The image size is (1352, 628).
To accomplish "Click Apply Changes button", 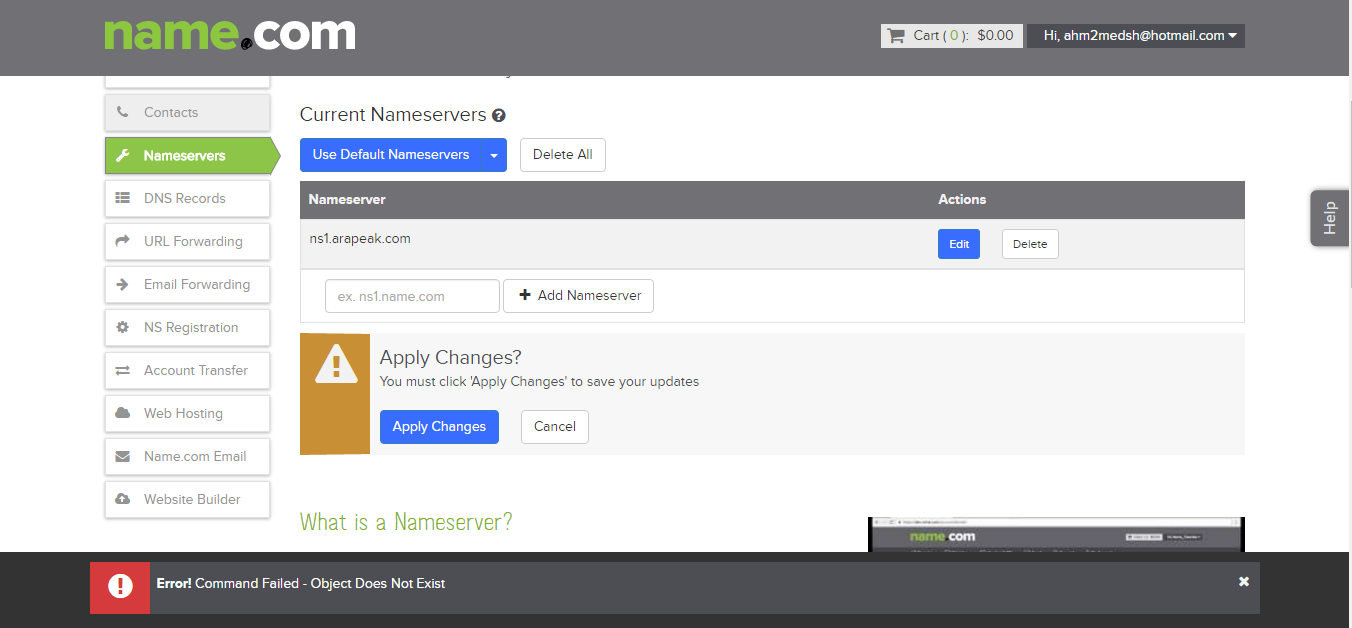I will [439, 426].
